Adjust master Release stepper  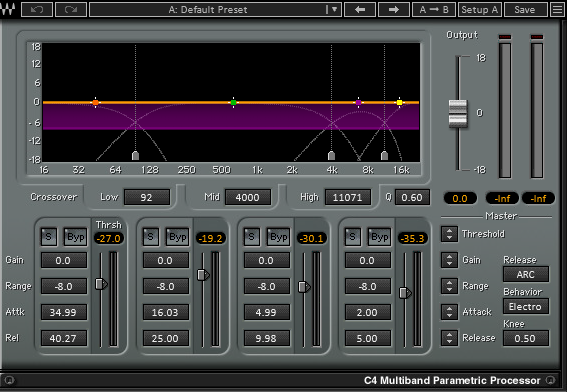(449, 338)
